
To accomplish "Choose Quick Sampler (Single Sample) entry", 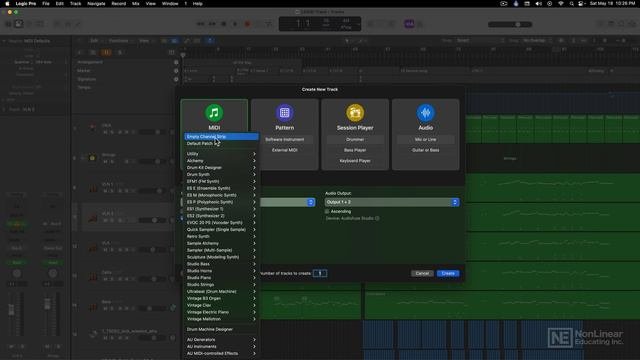I will pyautogui.click(x=221, y=229).
